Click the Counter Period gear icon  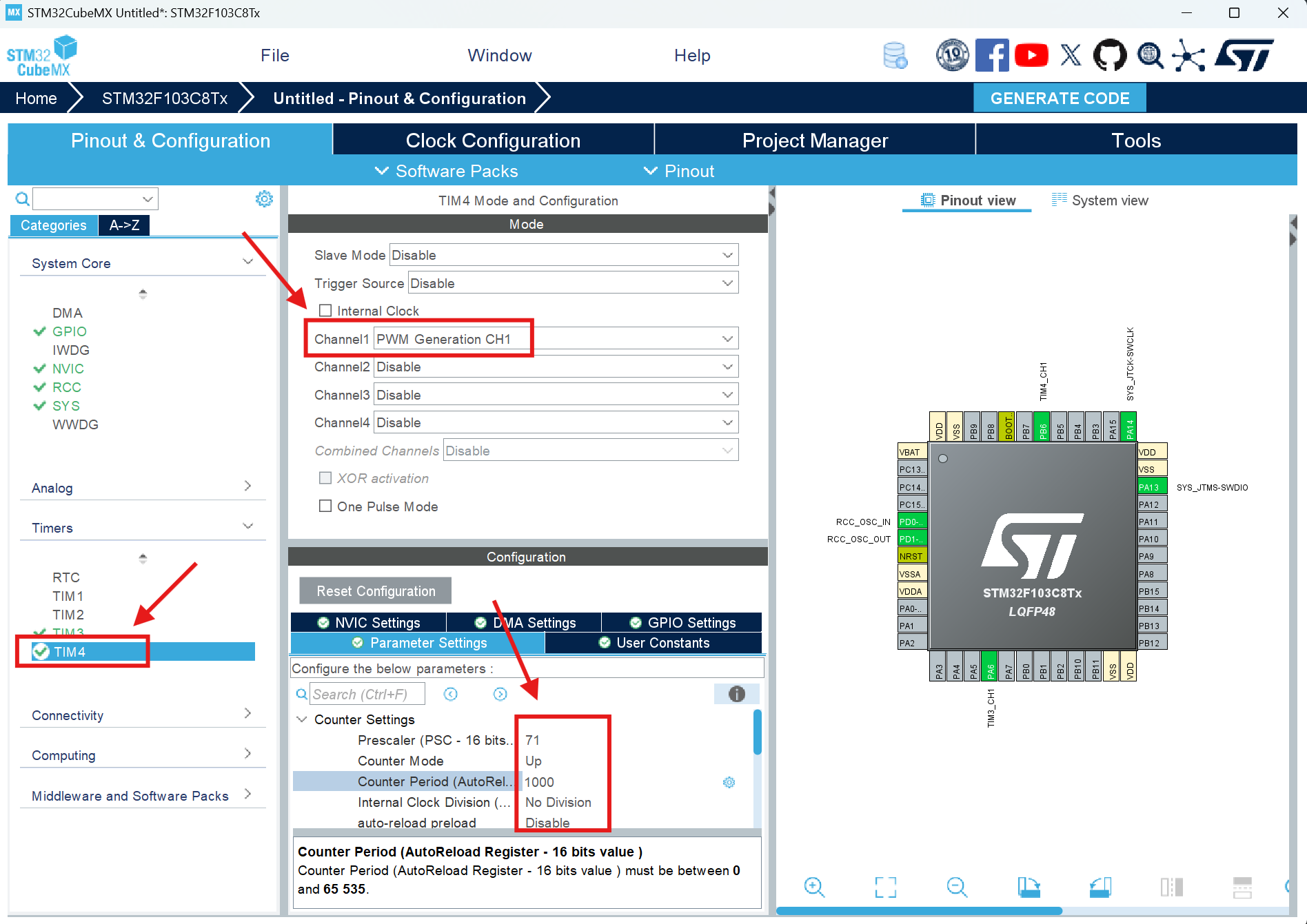click(x=729, y=782)
